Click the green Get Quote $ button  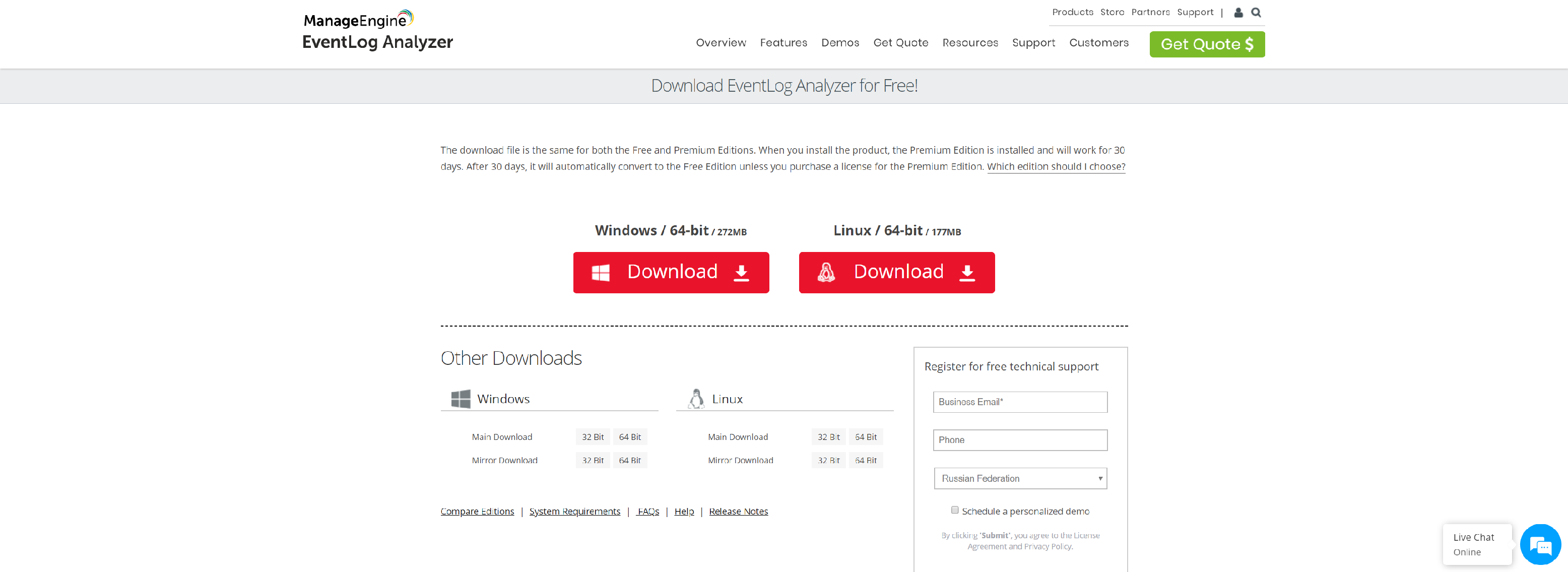click(x=1206, y=44)
